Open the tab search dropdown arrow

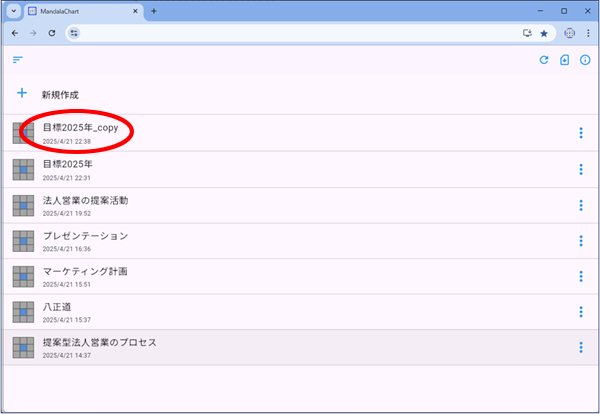14,11
